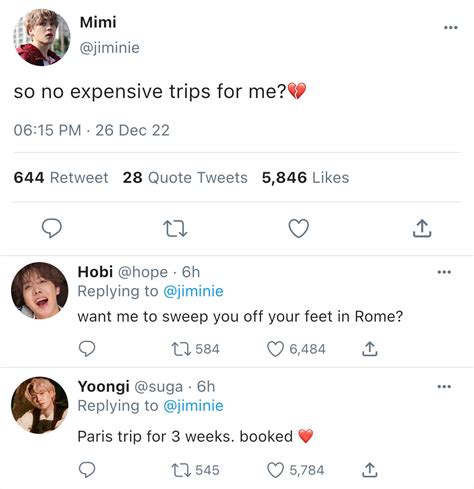The width and height of the screenshot is (474, 489).
Task: Open more options on Mimi's tweet
Action: tap(451, 27)
